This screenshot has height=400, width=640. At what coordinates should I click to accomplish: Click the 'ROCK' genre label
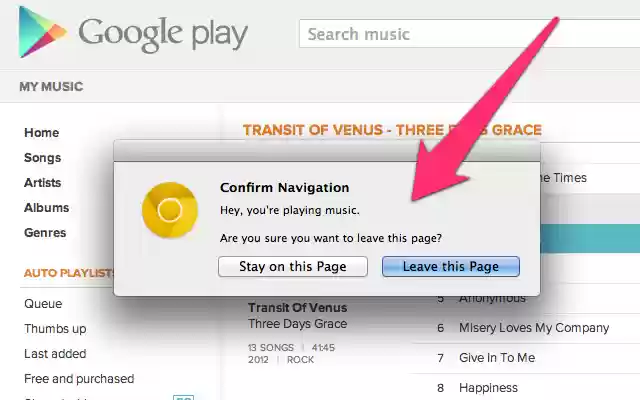pyautogui.click(x=300, y=360)
